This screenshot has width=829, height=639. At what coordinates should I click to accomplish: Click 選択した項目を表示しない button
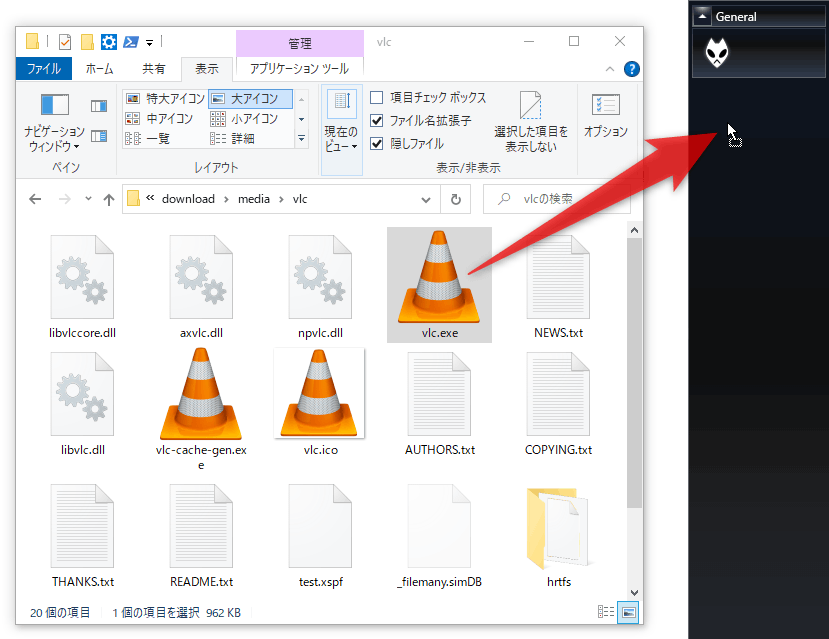[x=531, y=122]
